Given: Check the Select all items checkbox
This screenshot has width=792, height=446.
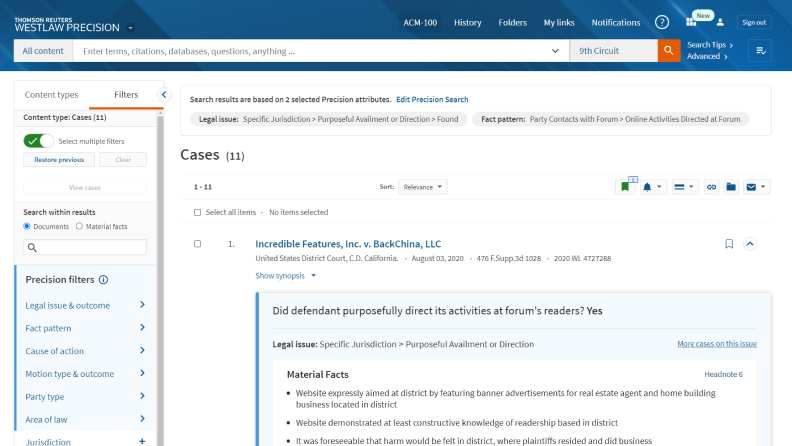Looking at the screenshot, I should (197, 212).
